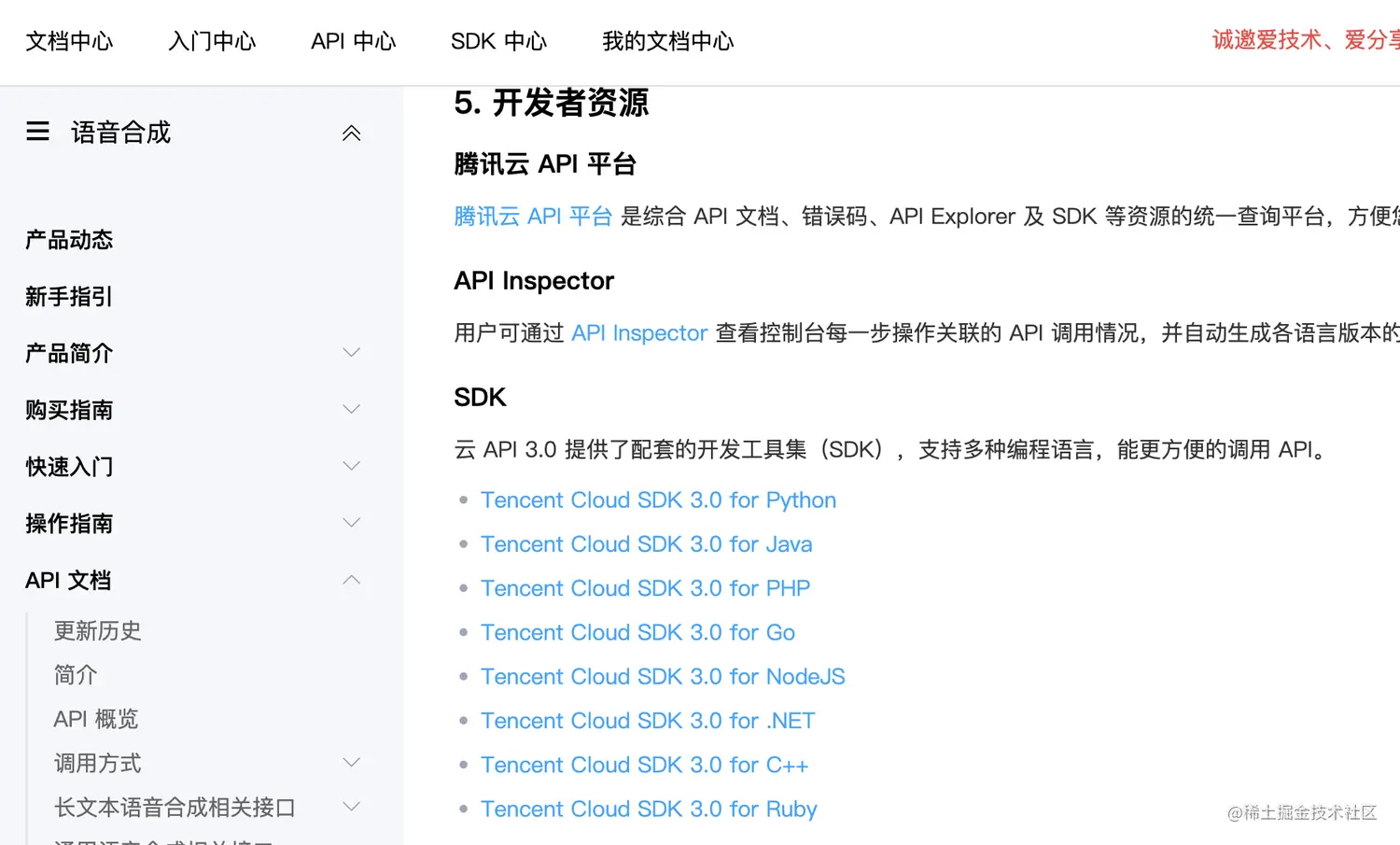Select the 调用方式 sidebar entry
This screenshot has height=845, width=1400.
[97, 764]
